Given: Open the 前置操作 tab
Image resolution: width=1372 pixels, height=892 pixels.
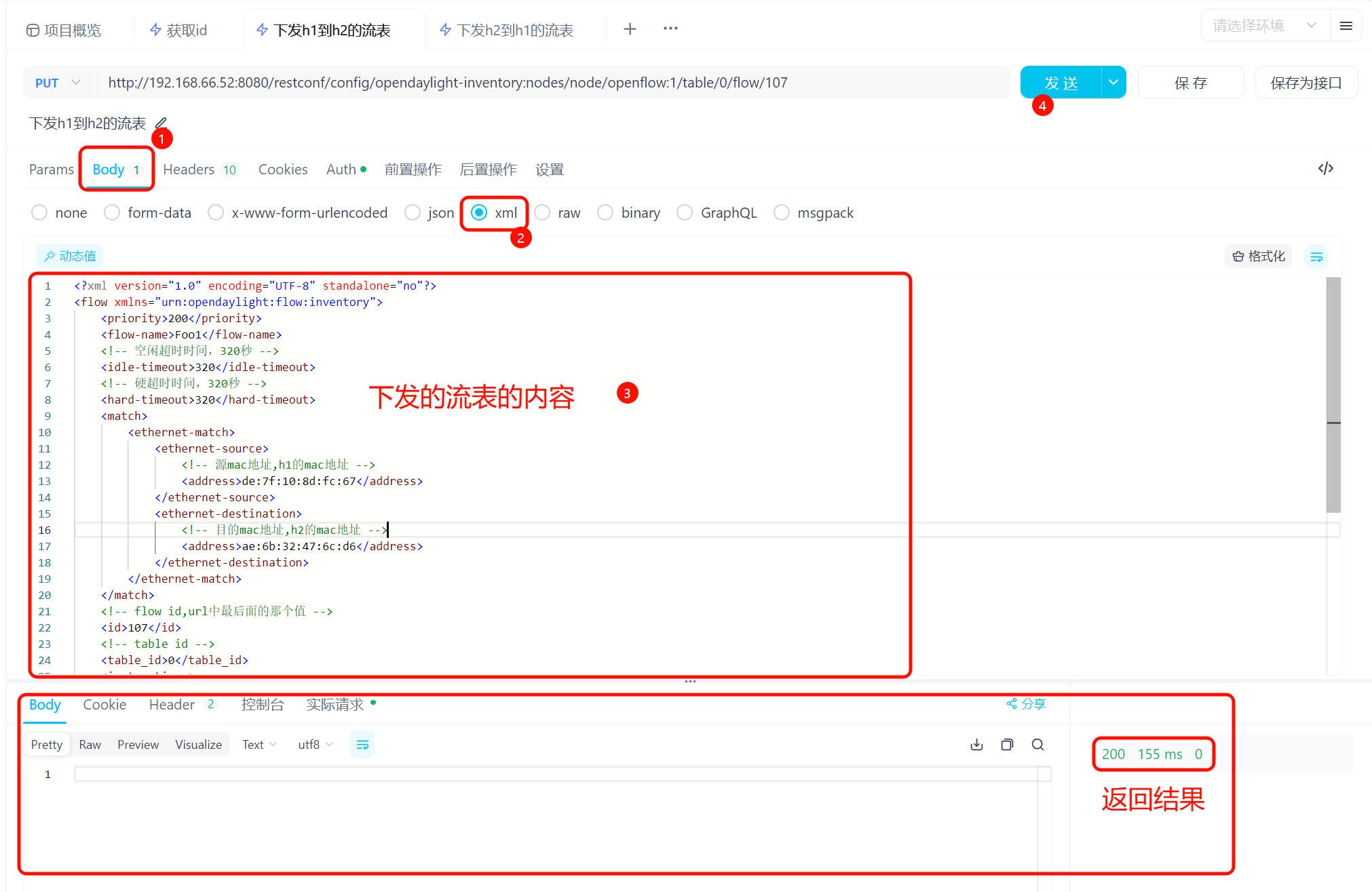Looking at the screenshot, I should pos(413,170).
